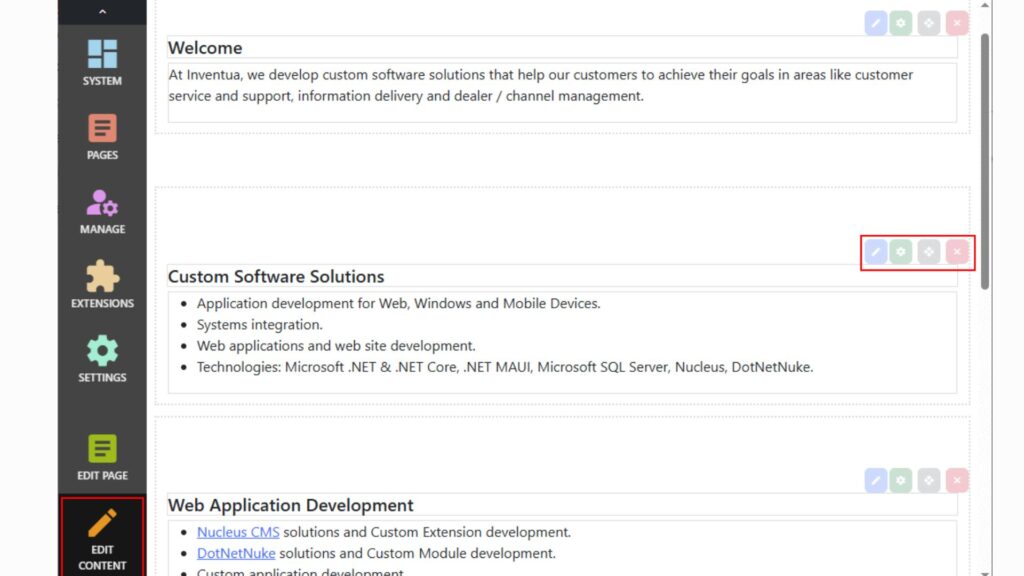Click move icon for Web Application Development

tap(929, 480)
